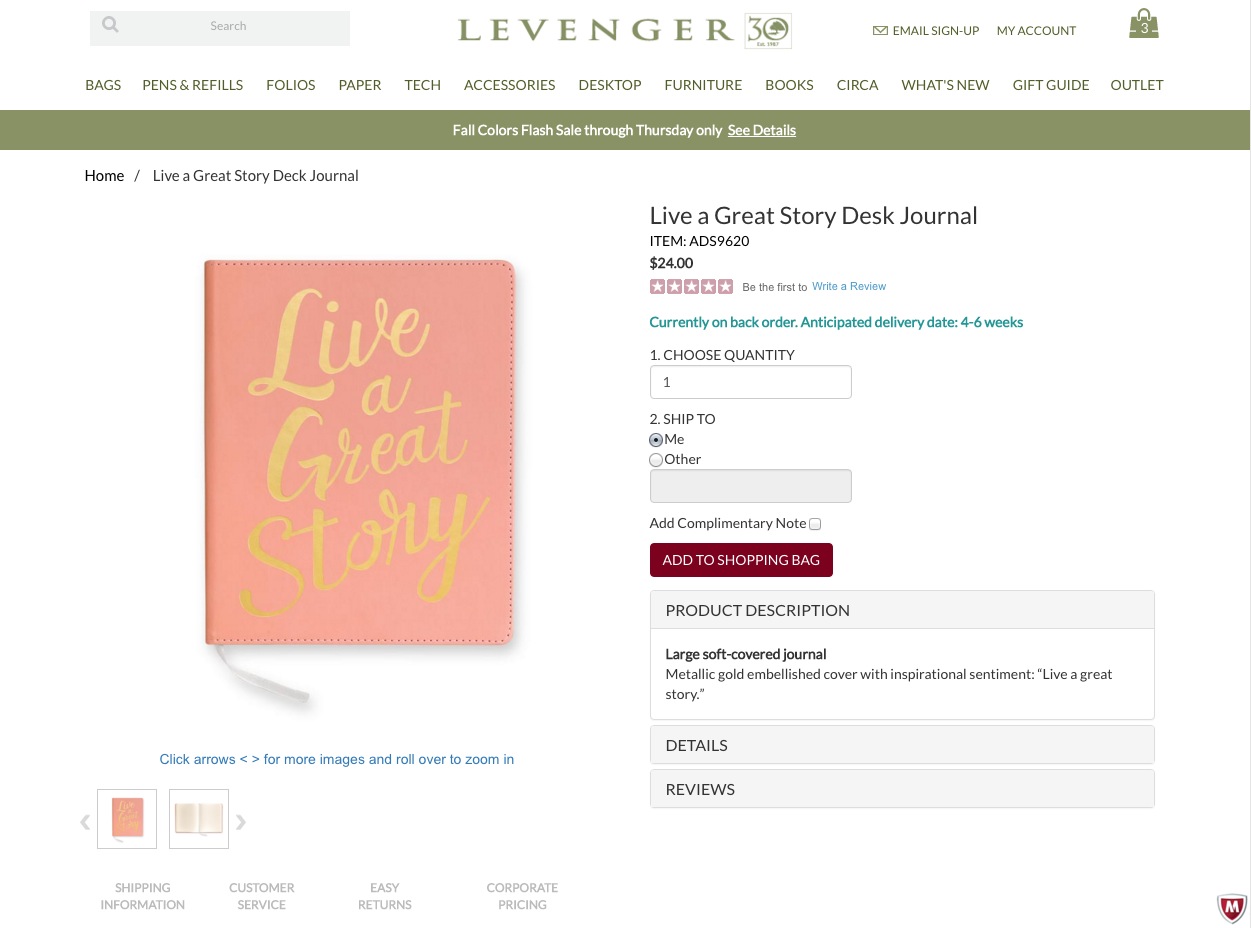This screenshot has width=1251, height=928.
Task: Click the Choose Quantity input field
Action: [x=750, y=382]
